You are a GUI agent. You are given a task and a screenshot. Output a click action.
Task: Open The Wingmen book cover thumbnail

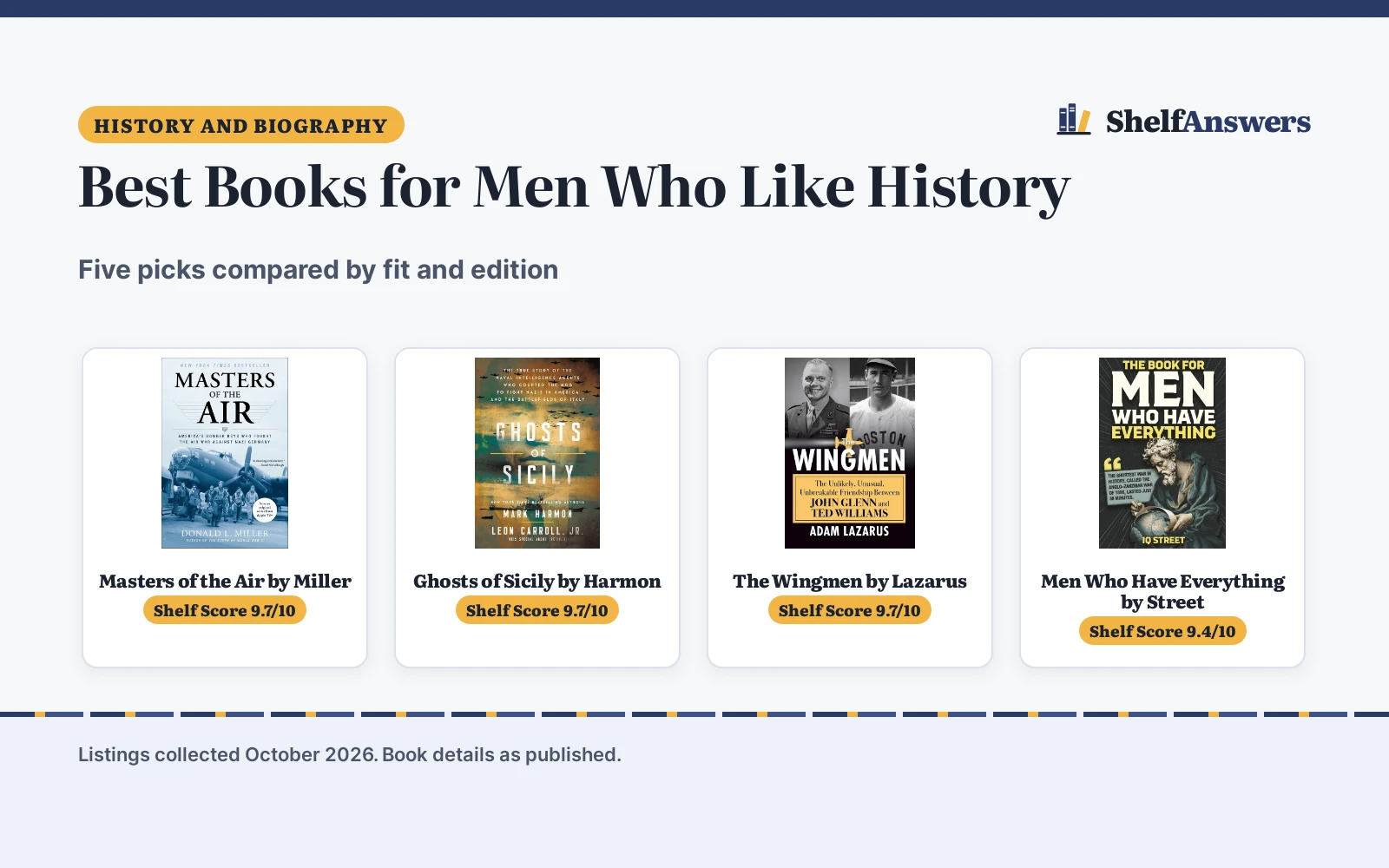click(850, 453)
